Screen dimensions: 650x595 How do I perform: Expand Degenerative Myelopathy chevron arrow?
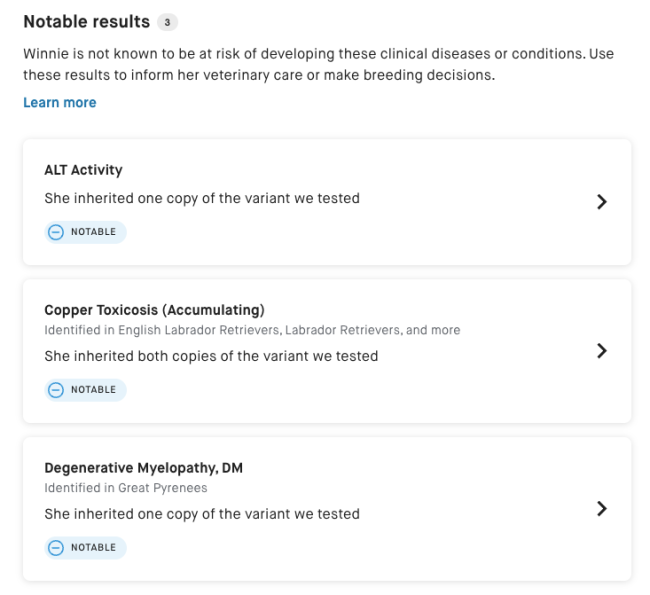click(601, 509)
